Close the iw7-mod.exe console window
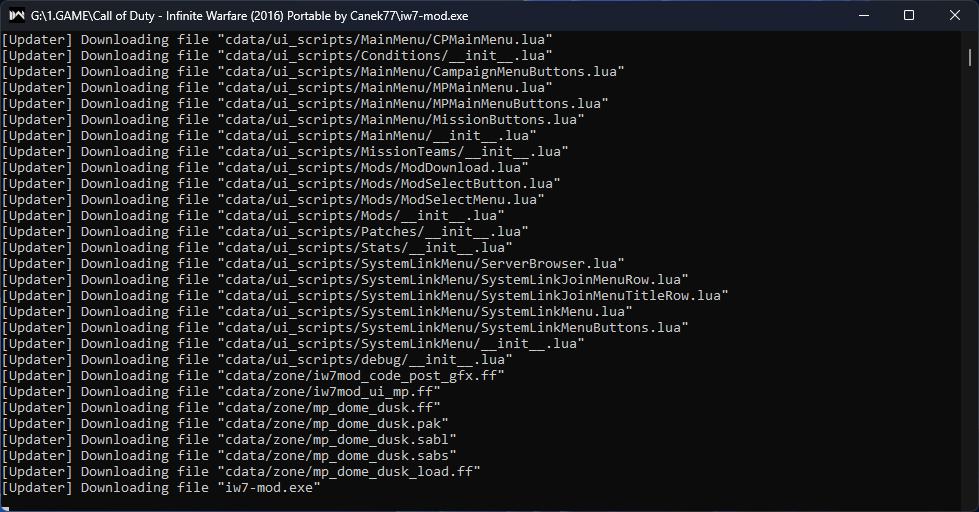The width and height of the screenshot is (979, 512). 955,16
